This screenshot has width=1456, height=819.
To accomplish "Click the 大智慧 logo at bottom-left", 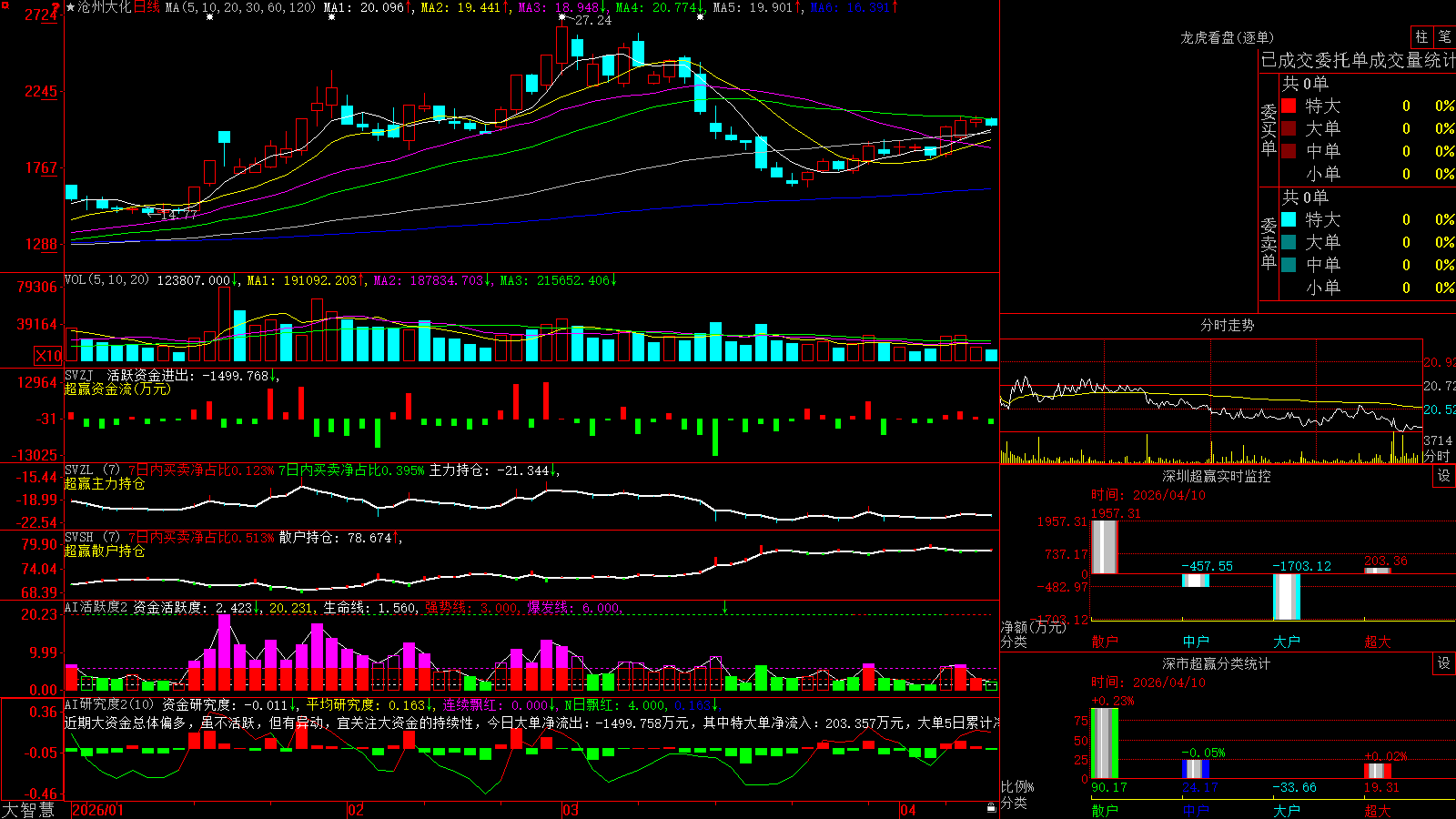I will click(28, 809).
